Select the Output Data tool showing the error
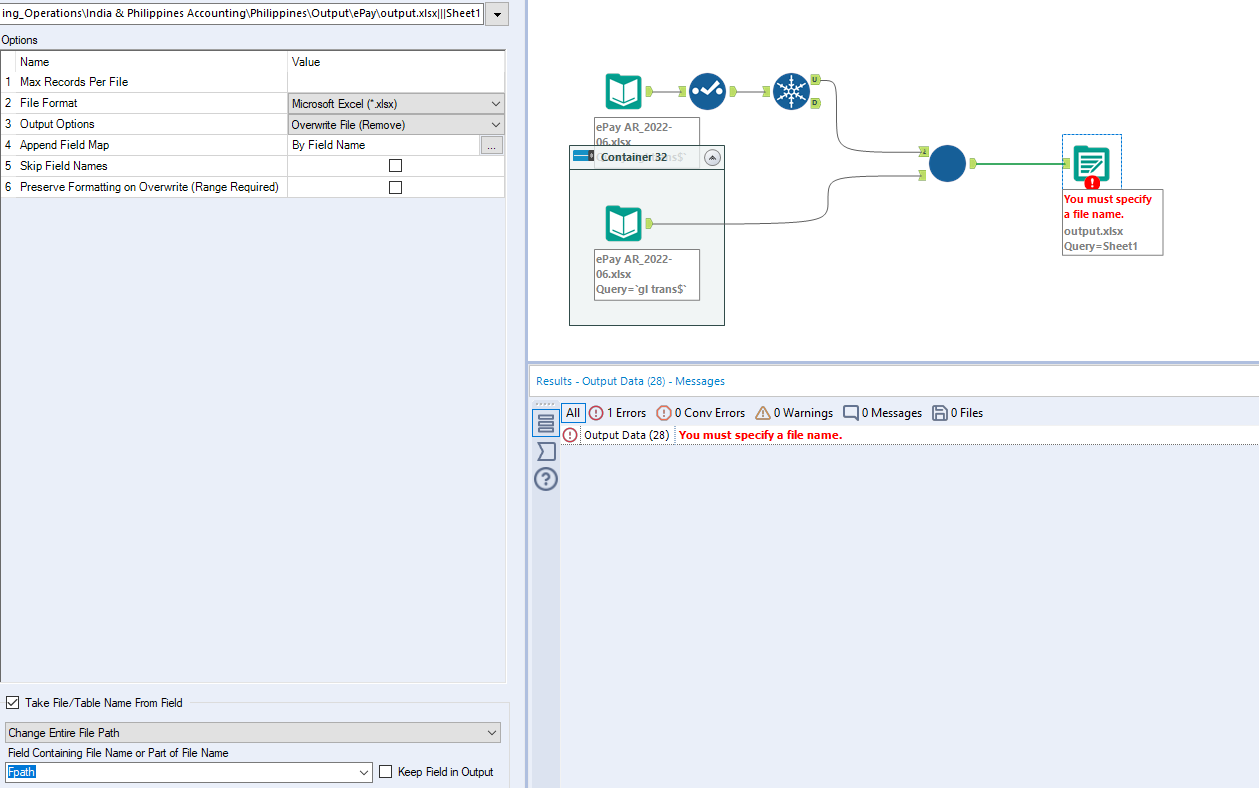Image resolution: width=1259 pixels, height=788 pixels. [1091, 162]
